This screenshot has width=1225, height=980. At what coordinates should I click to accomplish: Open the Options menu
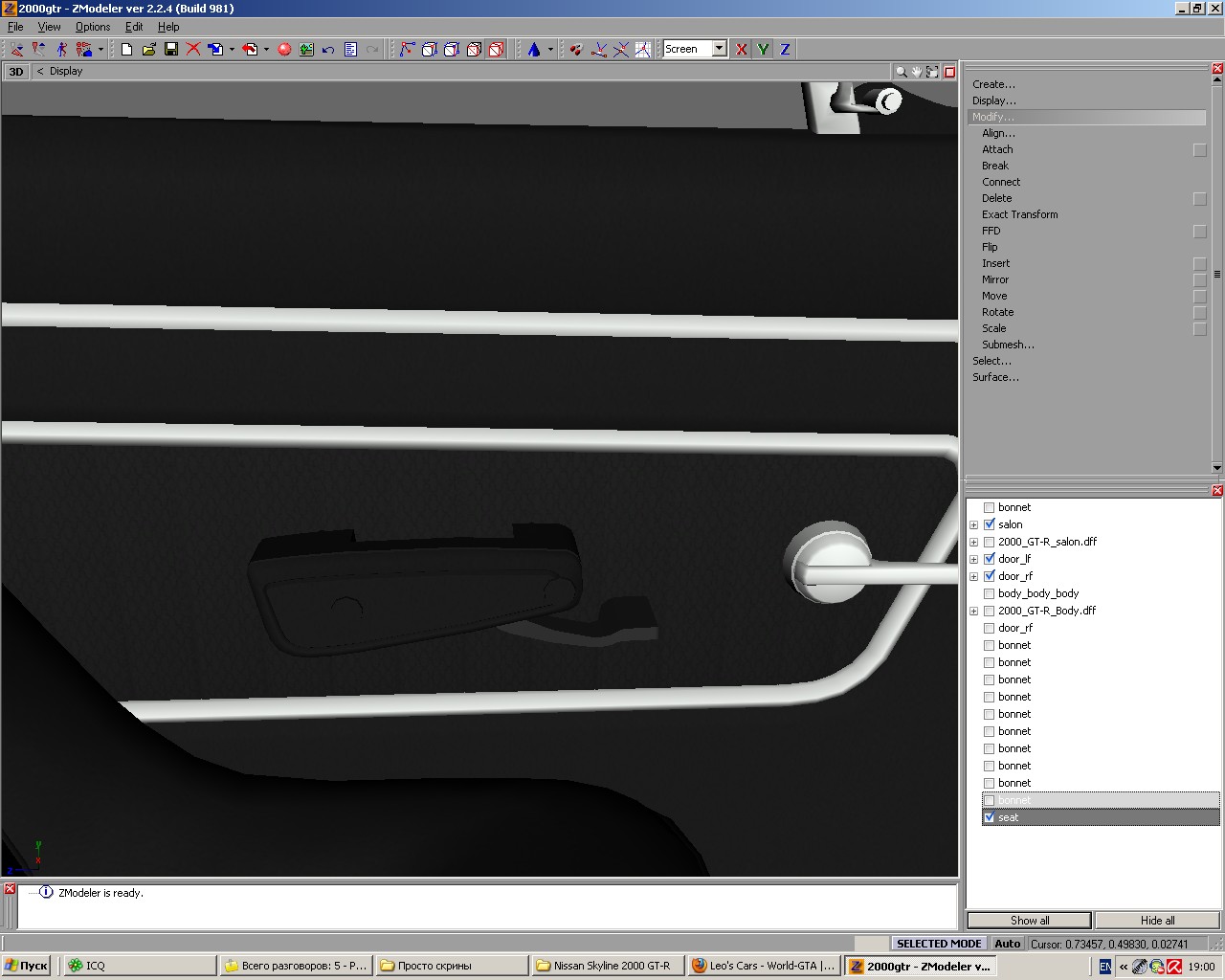(x=93, y=27)
